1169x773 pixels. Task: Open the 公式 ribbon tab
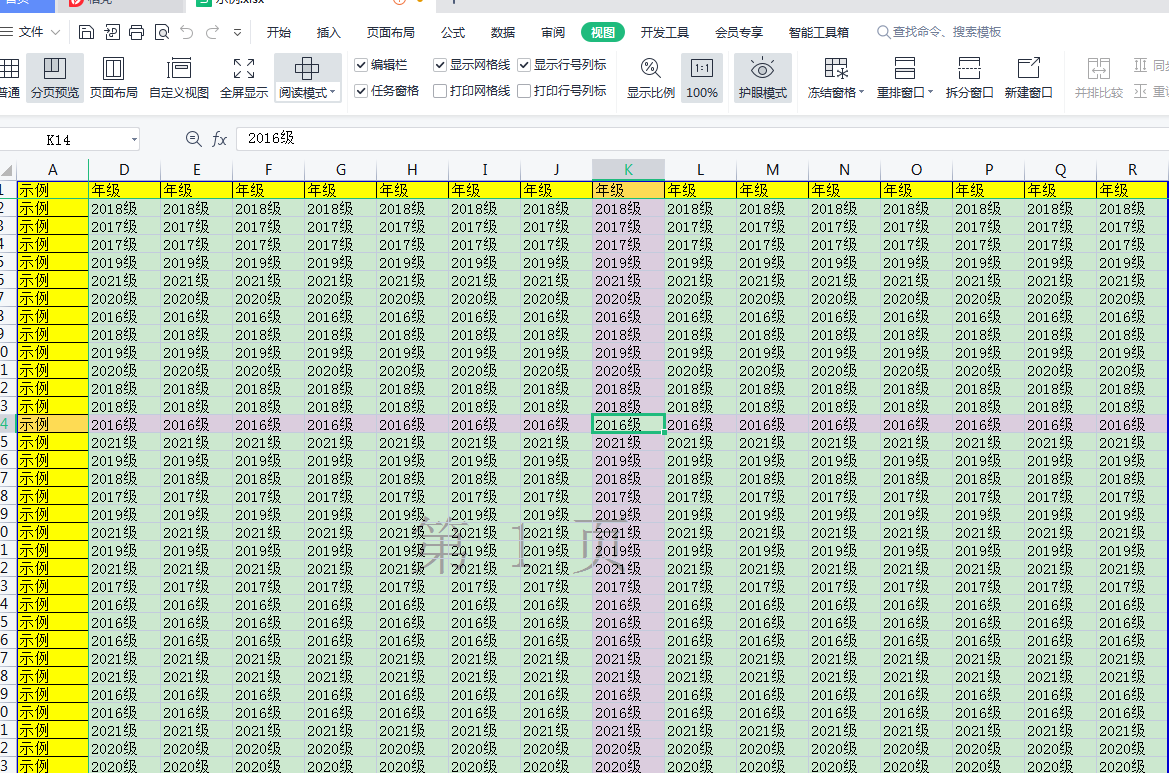click(x=453, y=32)
